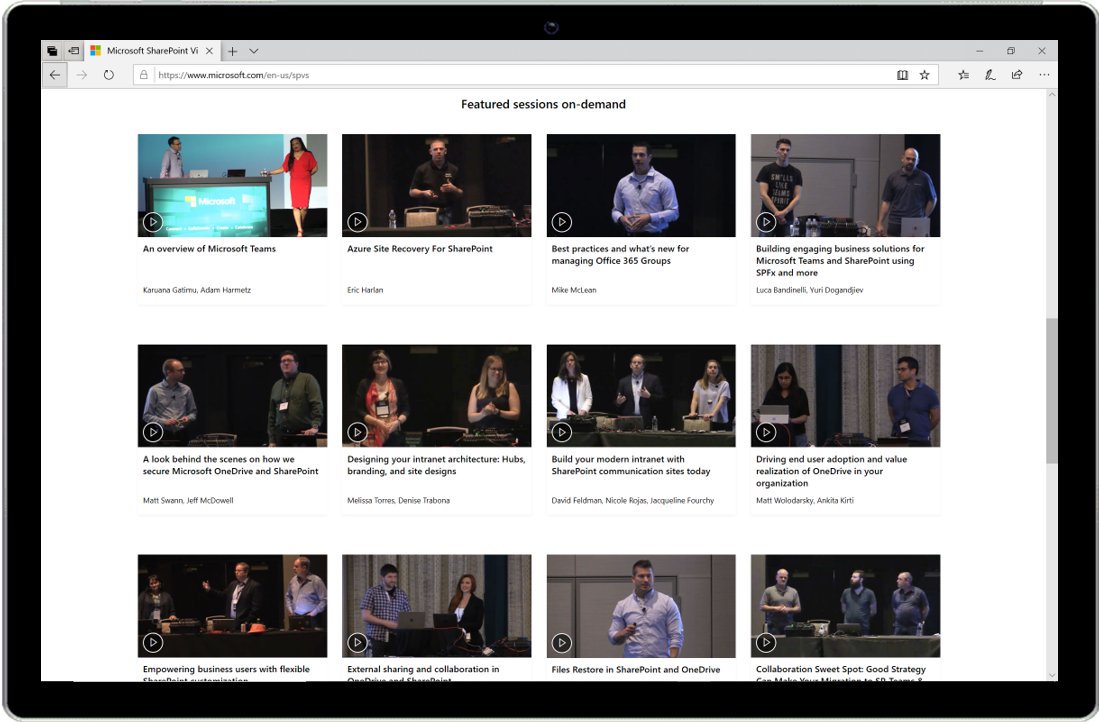Open the Hub favorites panel
1099x722 pixels.
962,74
